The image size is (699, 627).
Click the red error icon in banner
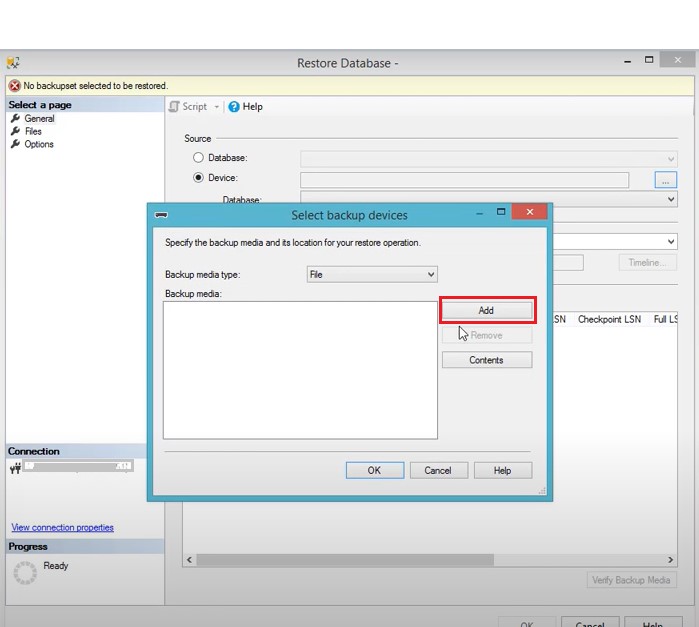pyautogui.click(x=14, y=86)
